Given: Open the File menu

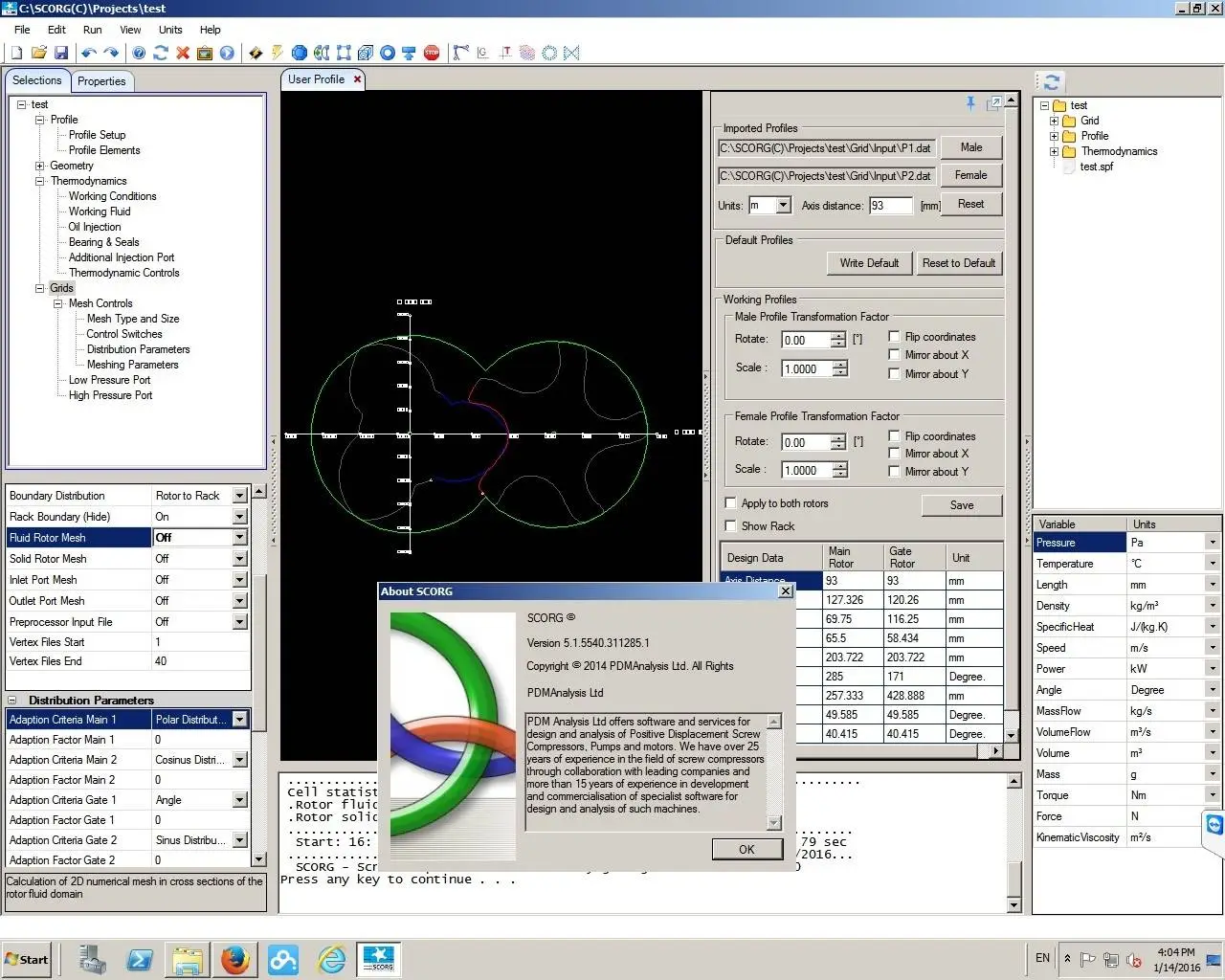Looking at the screenshot, I should 22,30.
